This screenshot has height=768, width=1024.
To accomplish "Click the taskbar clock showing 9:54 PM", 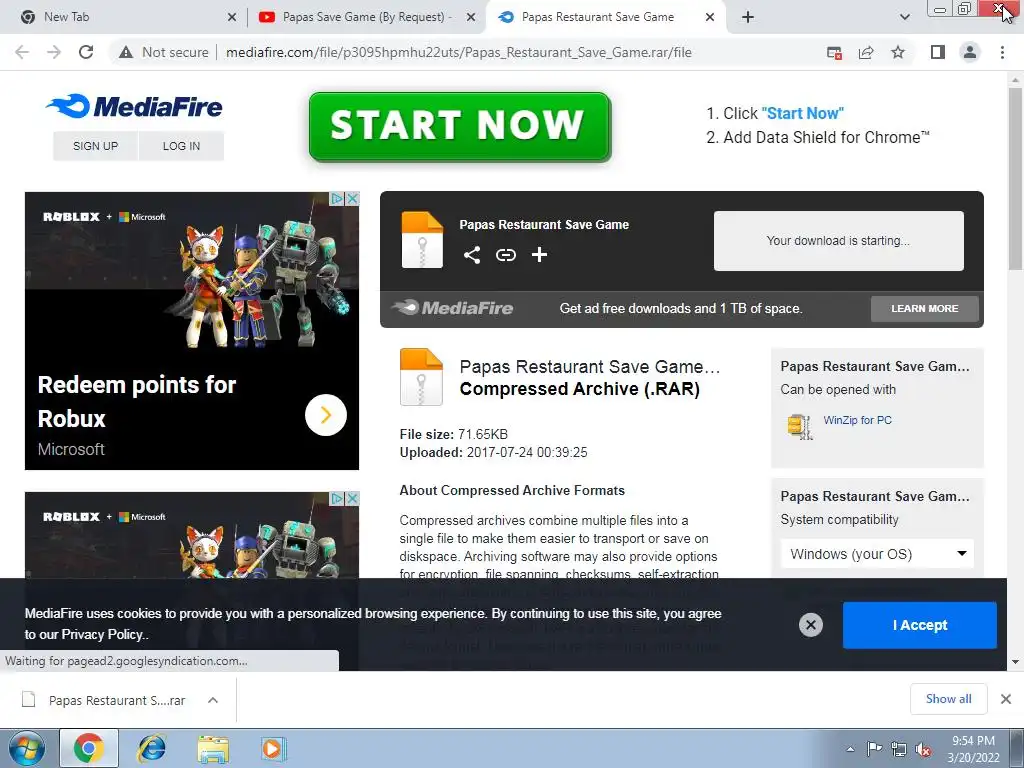I will [973, 749].
